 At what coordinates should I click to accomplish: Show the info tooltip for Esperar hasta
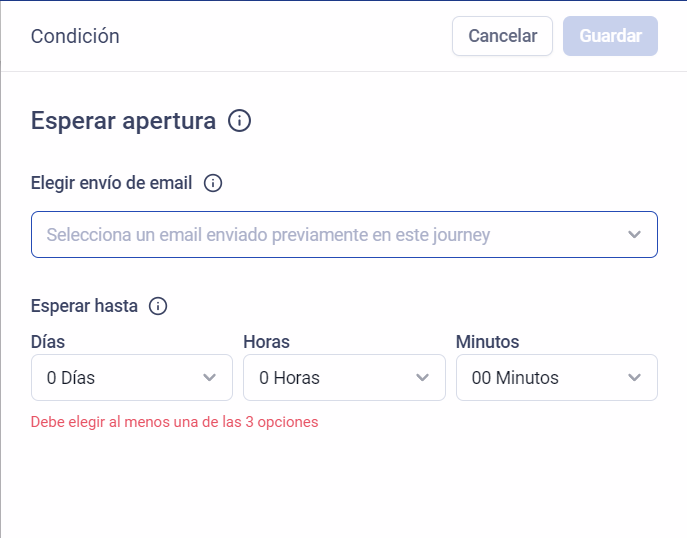157,306
